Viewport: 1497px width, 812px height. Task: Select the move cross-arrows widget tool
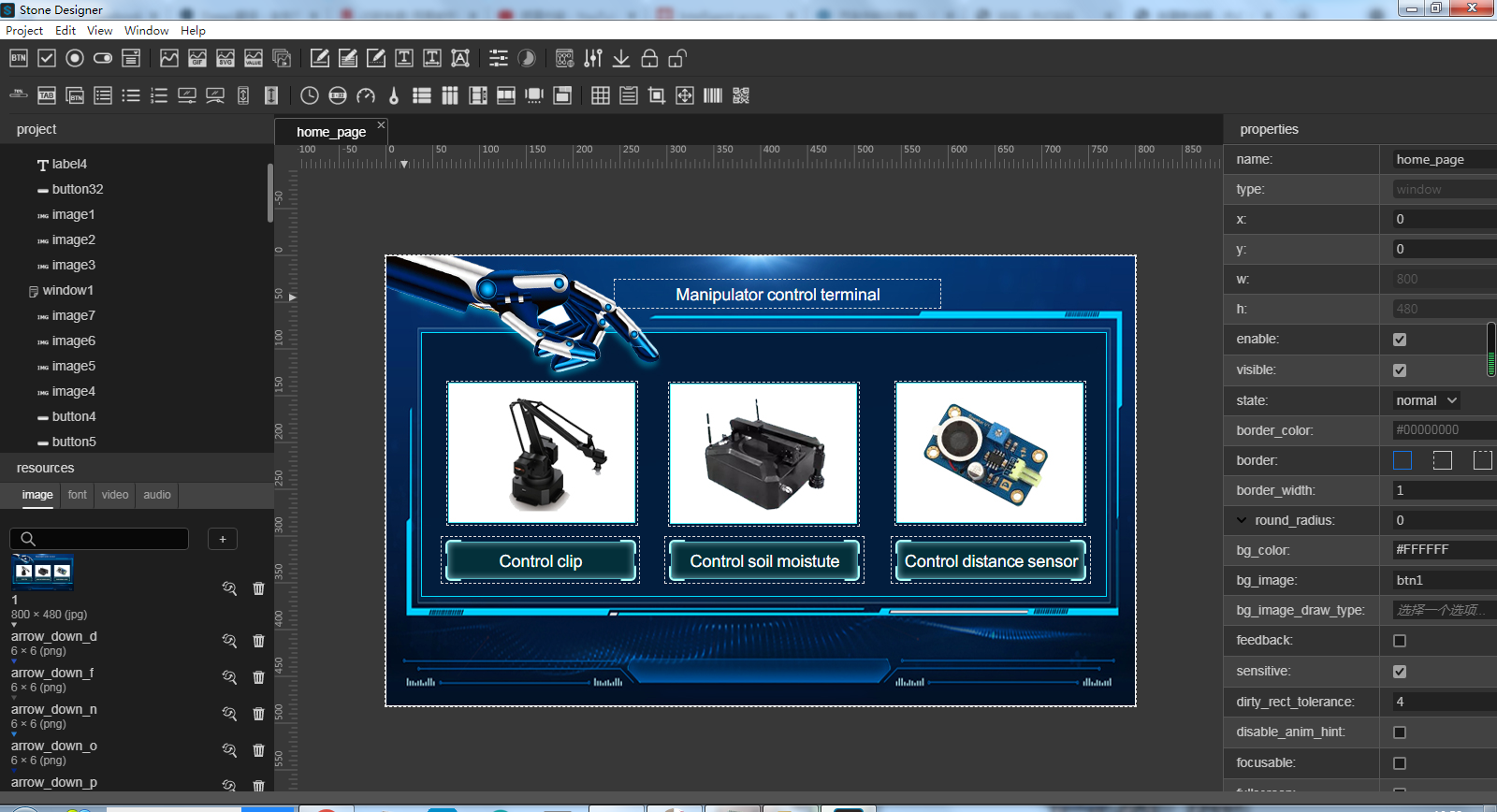pyautogui.click(x=685, y=95)
